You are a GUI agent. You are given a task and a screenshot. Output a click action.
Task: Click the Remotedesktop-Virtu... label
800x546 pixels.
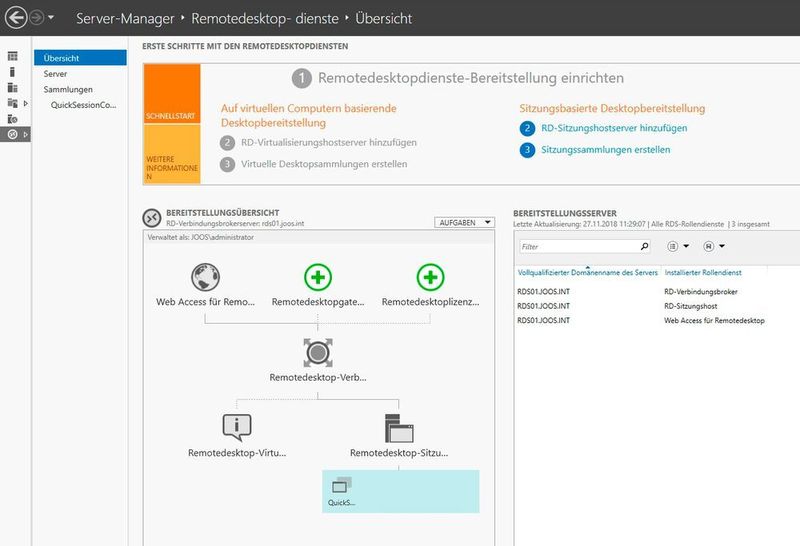tap(237, 453)
